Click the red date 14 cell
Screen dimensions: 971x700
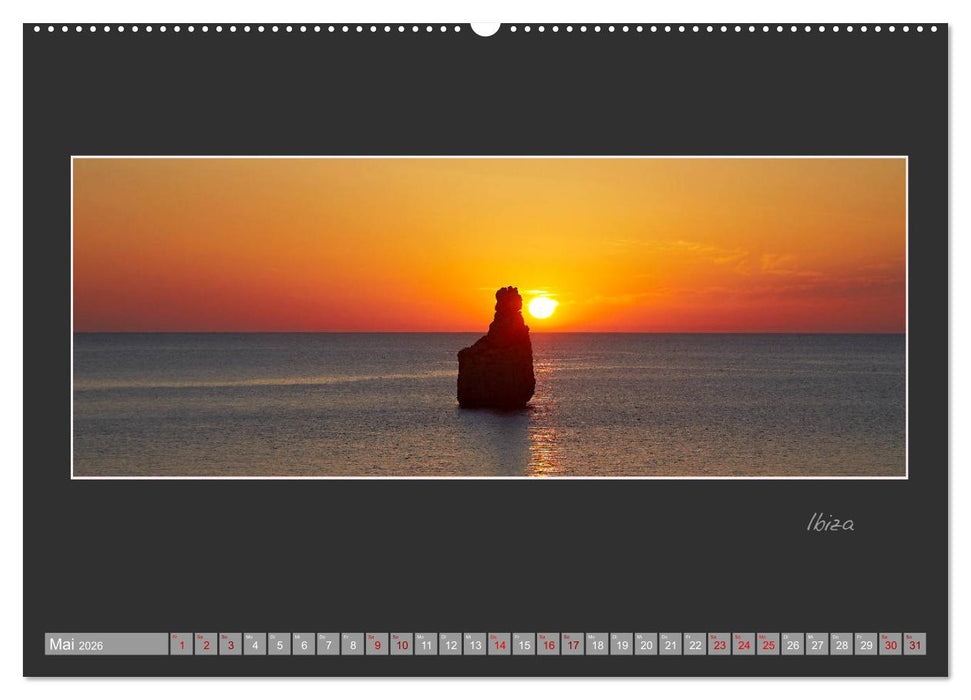pos(502,647)
